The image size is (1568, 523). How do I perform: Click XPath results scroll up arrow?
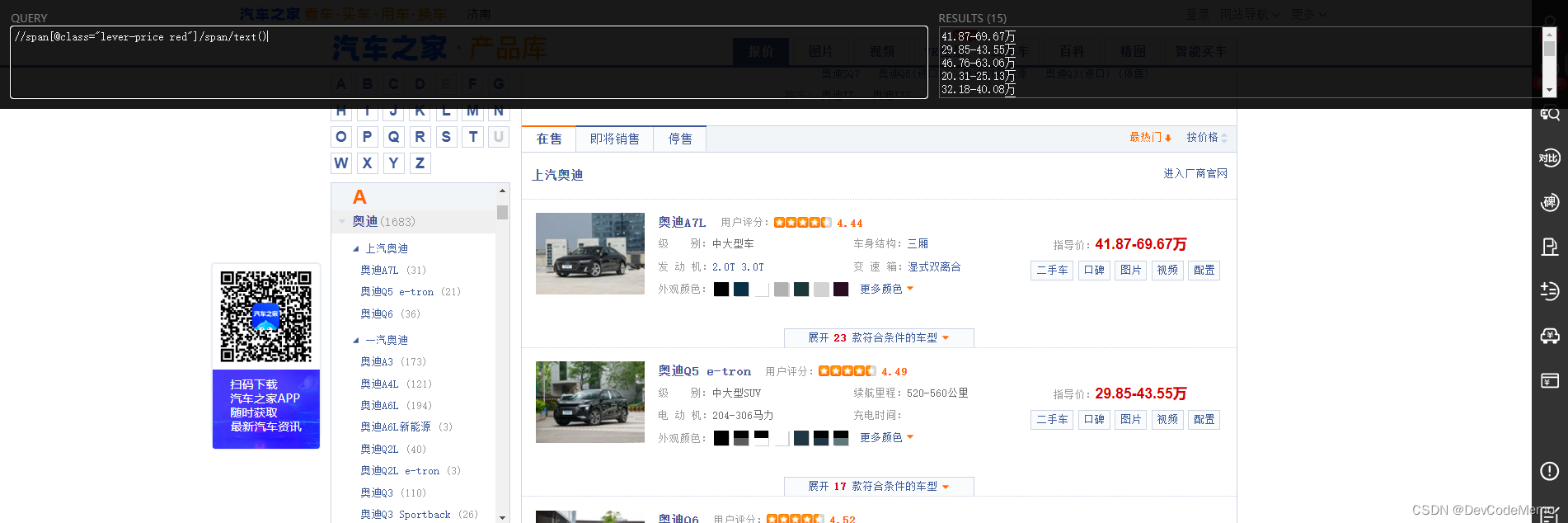pos(1550,35)
